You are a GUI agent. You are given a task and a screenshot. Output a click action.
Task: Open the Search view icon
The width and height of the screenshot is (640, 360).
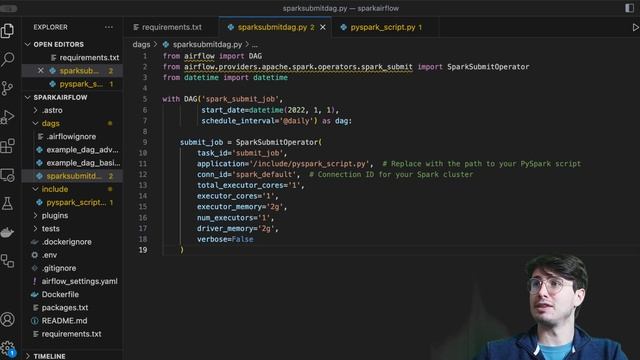[8, 60]
